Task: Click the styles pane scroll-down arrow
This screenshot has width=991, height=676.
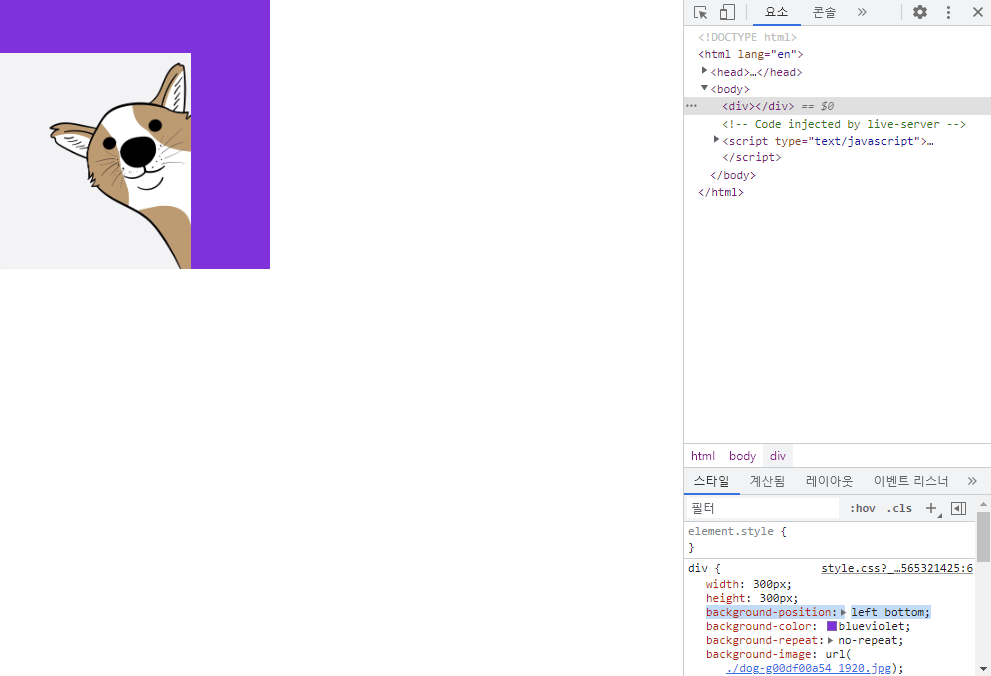Action: (983, 668)
